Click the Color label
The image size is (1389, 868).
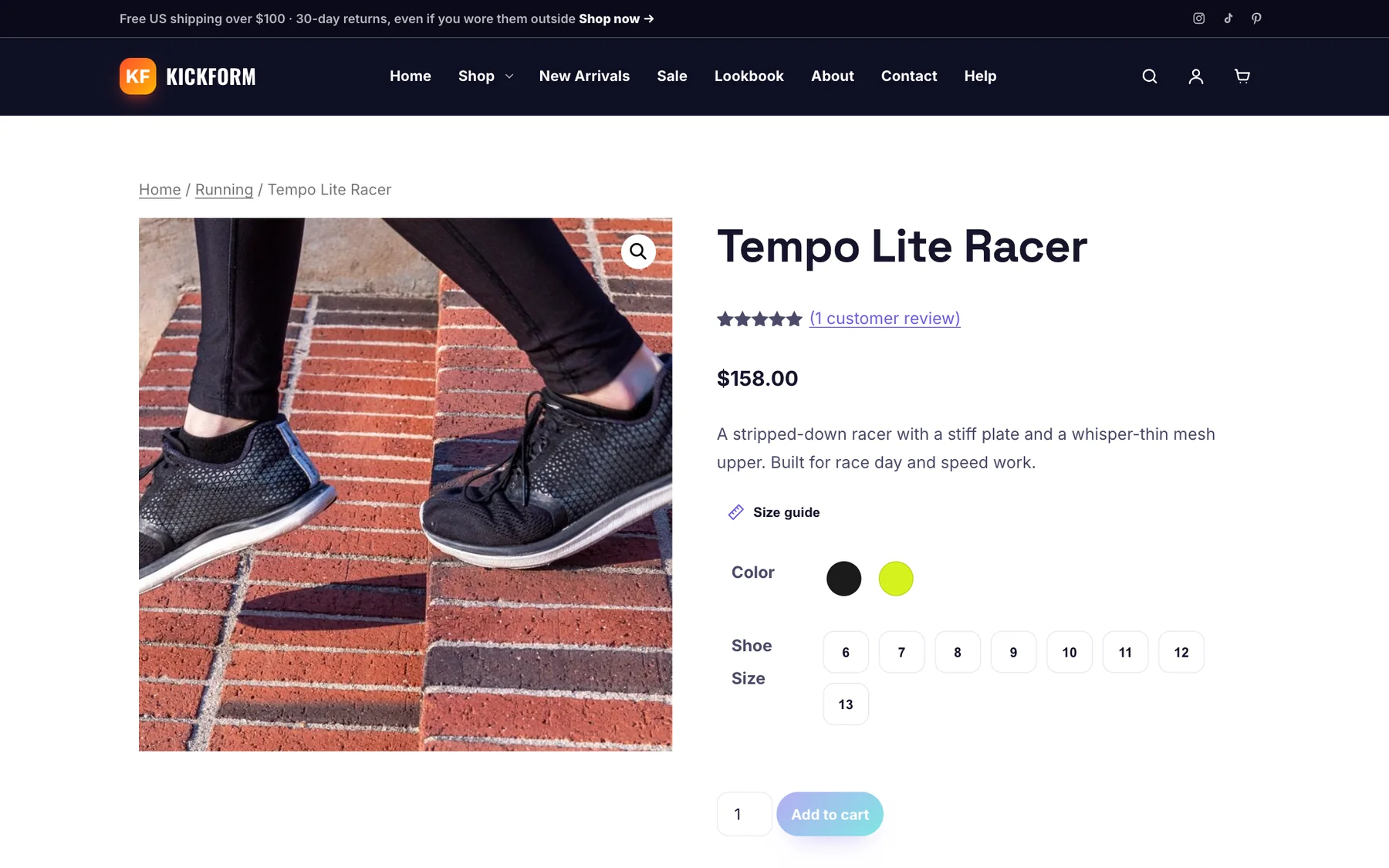753,572
